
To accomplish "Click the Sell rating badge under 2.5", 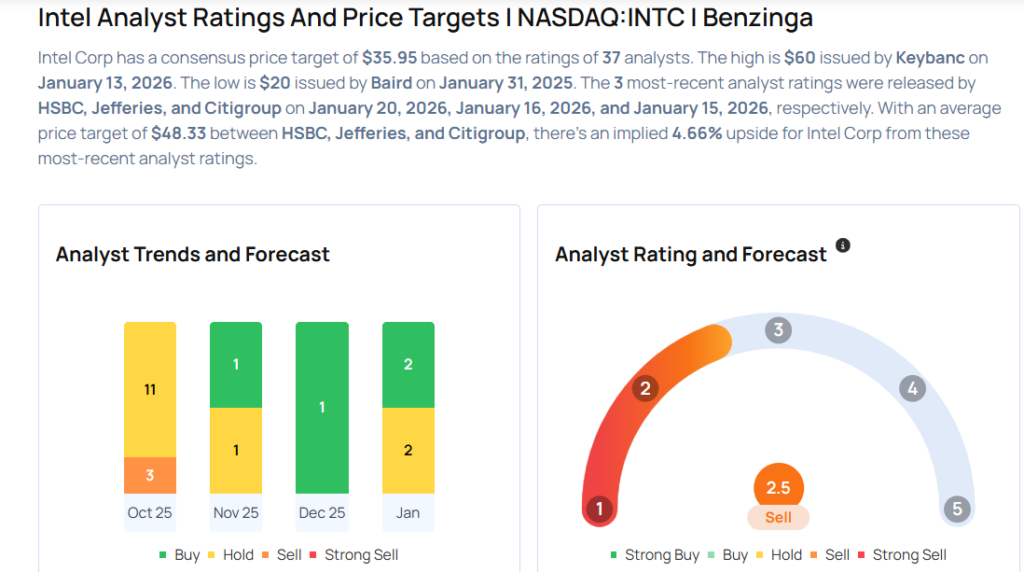I will coord(778,517).
